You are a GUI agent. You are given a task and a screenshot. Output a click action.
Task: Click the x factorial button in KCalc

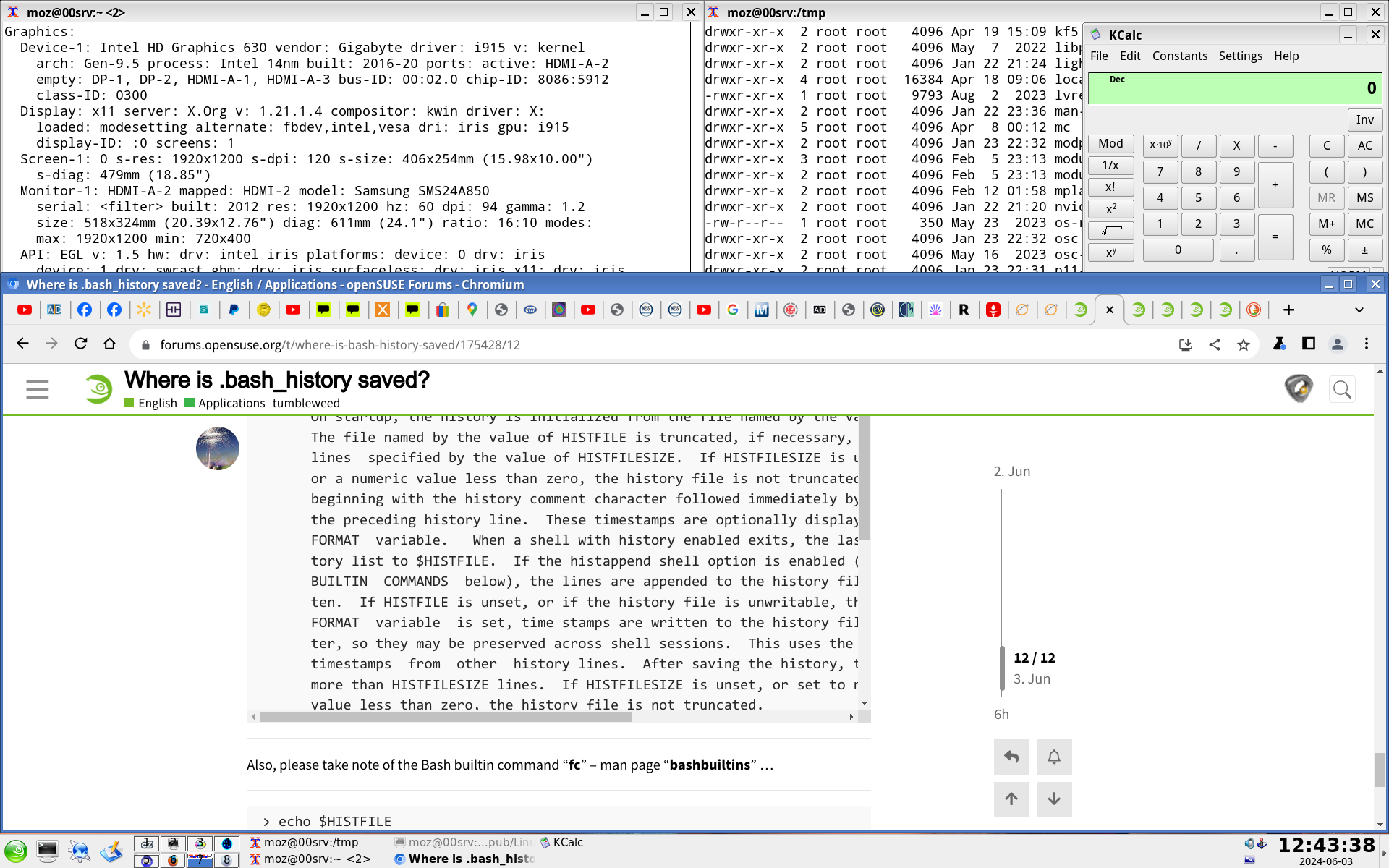[x=1110, y=187]
